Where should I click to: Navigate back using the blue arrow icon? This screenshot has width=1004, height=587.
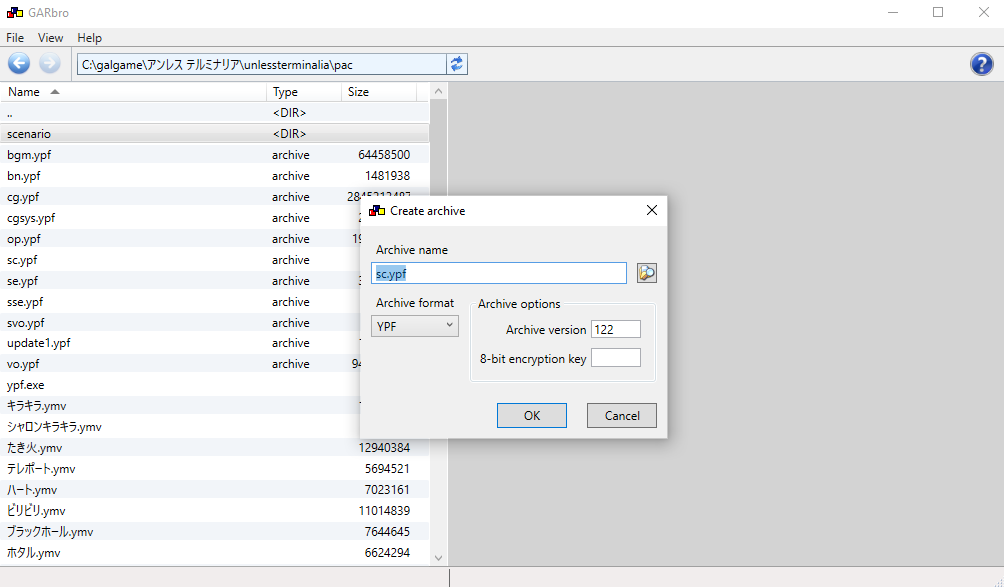pos(19,63)
